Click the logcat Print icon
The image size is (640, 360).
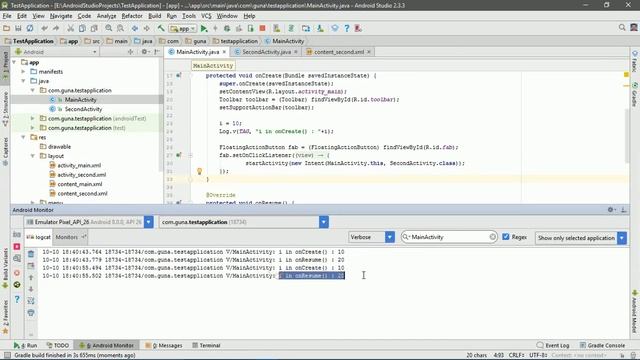coord(31,313)
